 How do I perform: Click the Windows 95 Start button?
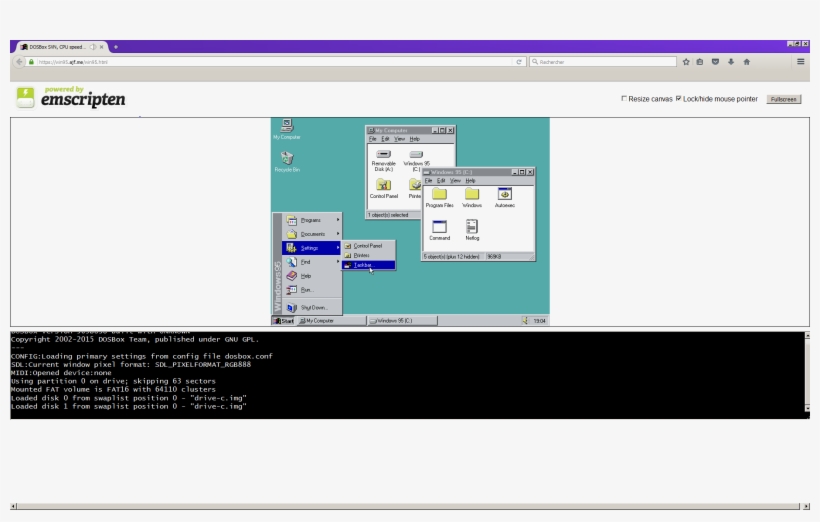(284, 321)
